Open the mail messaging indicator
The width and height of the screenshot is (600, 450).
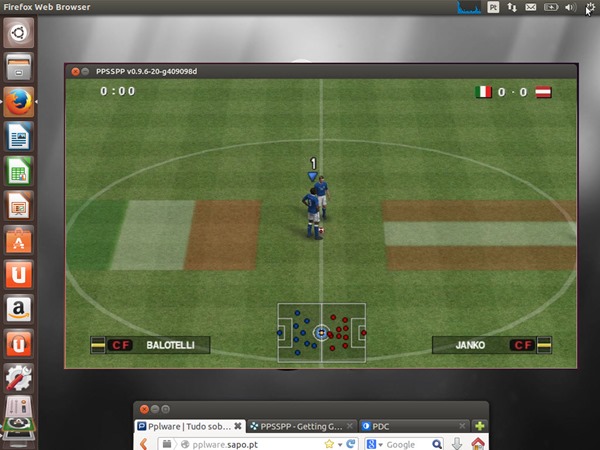click(530, 7)
